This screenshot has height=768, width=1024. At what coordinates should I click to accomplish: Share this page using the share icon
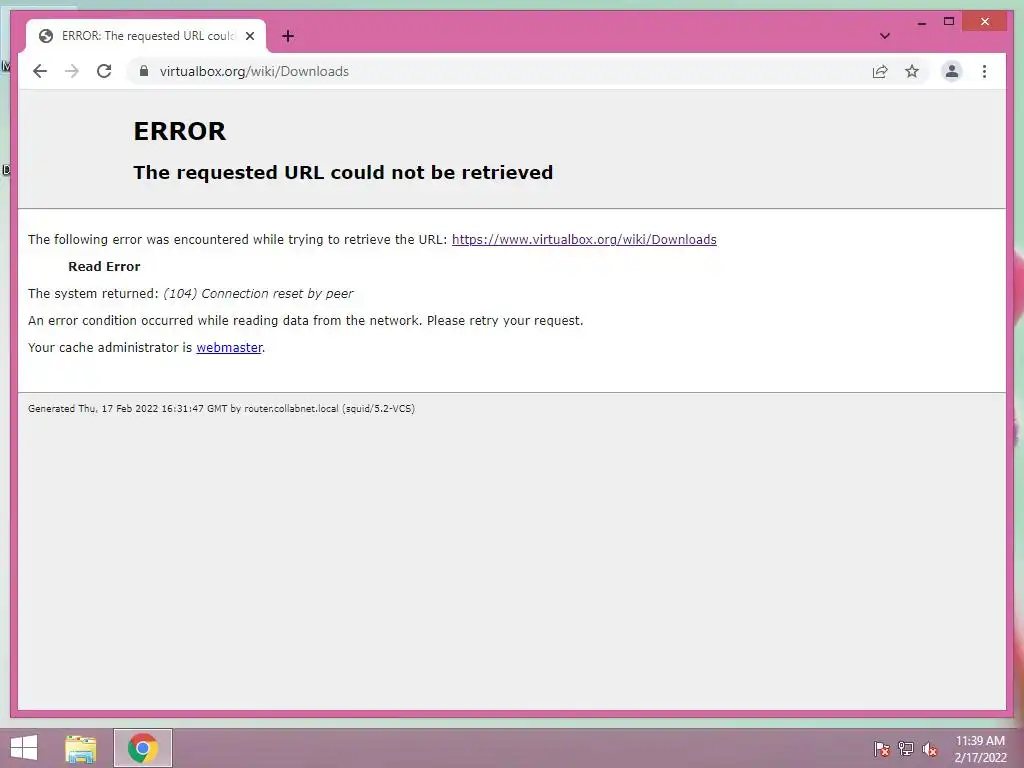880,71
